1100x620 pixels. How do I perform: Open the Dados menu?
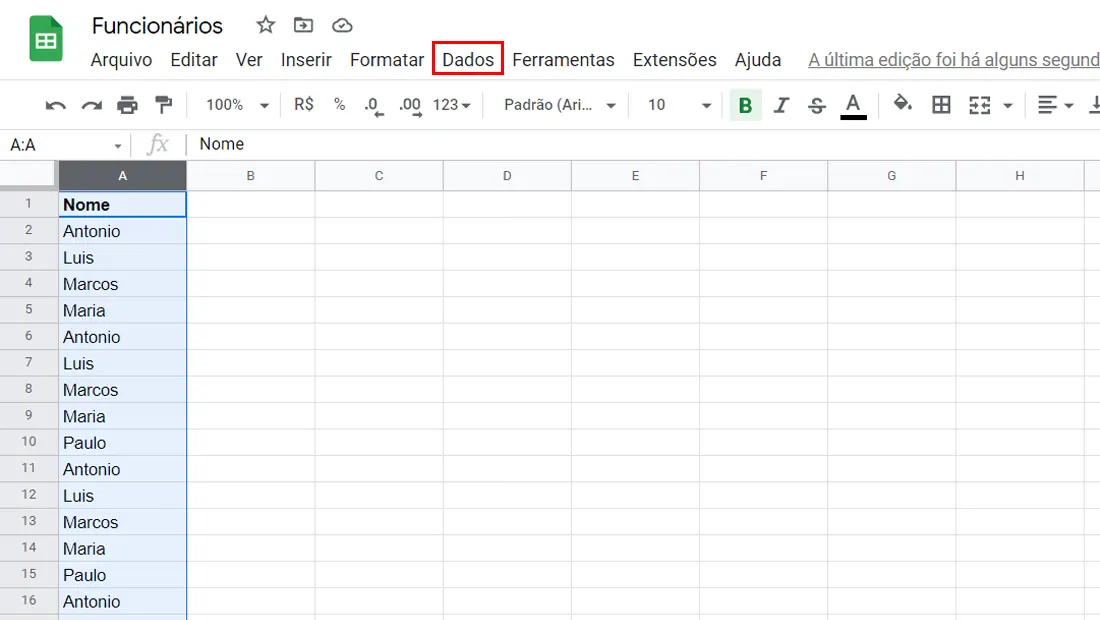468,60
